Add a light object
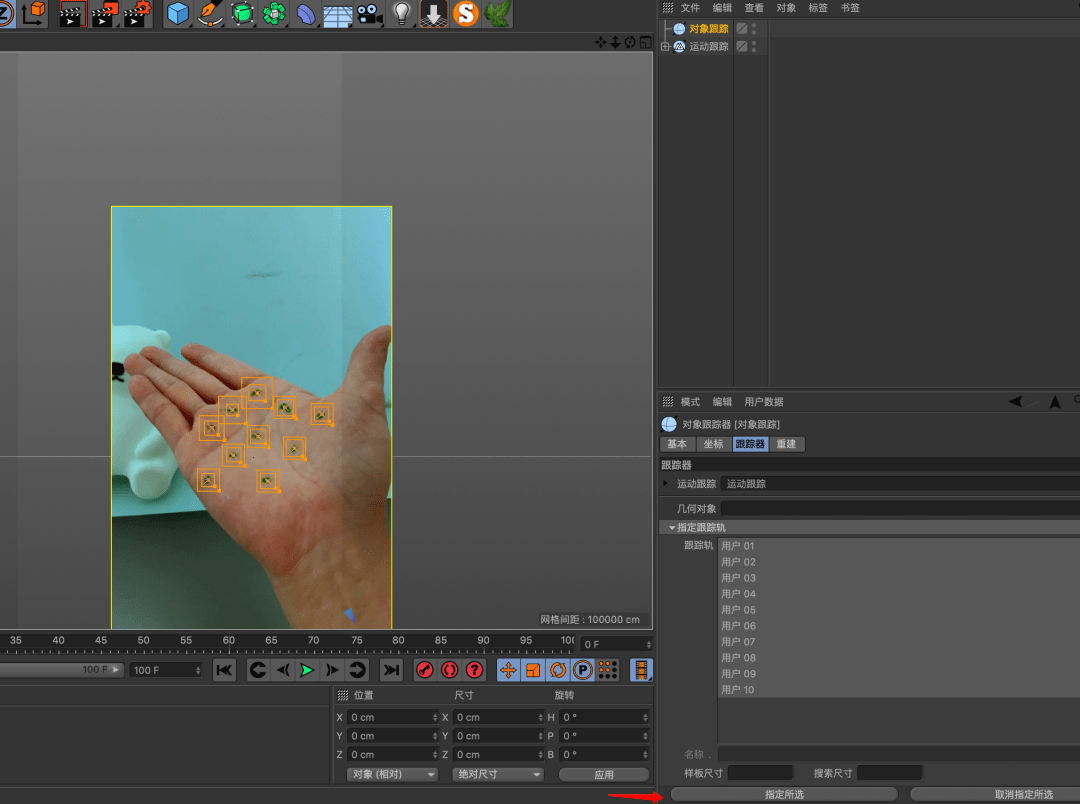The image size is (1080, 804). pos(402,13)
